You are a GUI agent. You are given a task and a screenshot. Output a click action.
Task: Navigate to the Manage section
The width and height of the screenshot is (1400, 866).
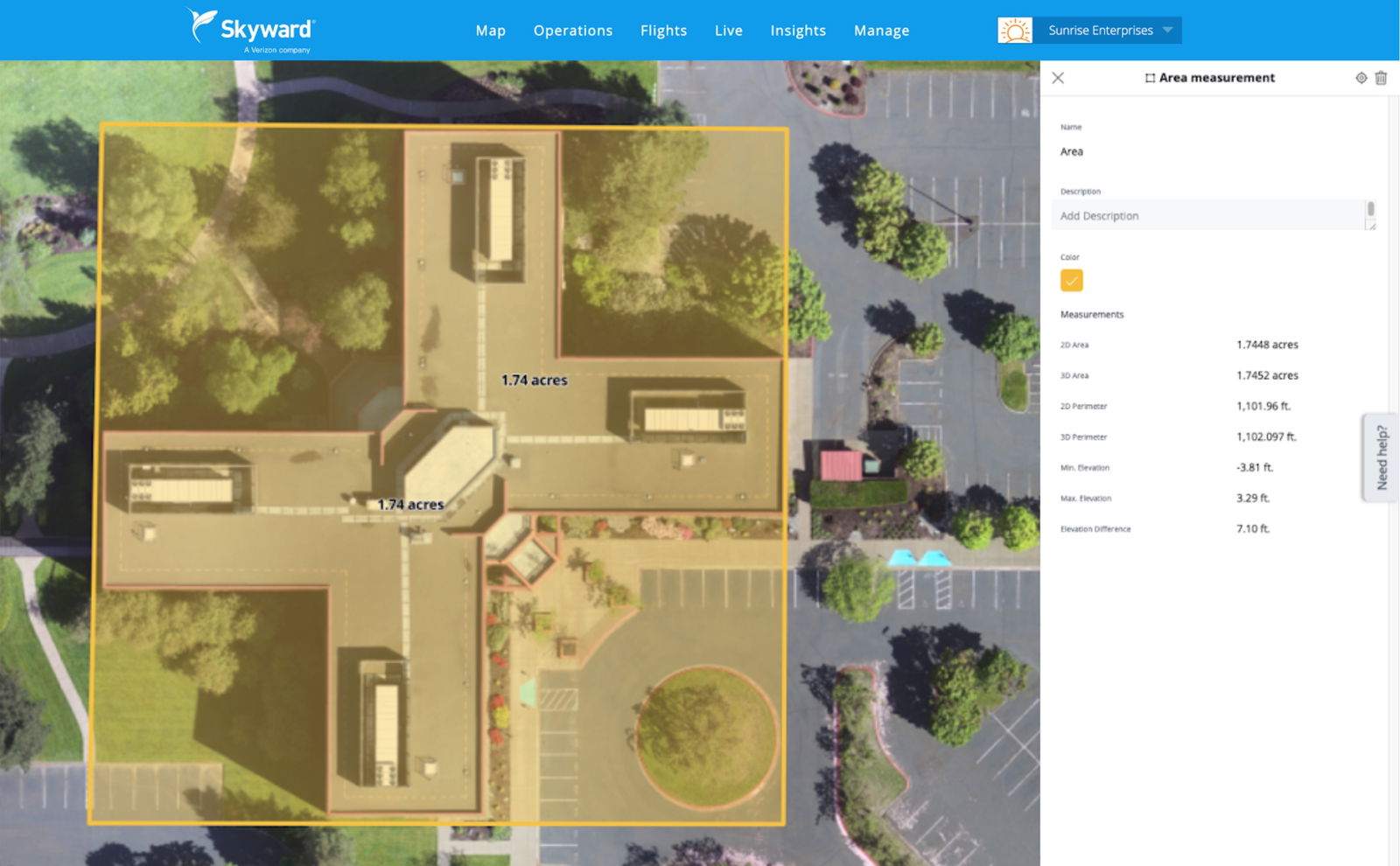coord(881,31)
